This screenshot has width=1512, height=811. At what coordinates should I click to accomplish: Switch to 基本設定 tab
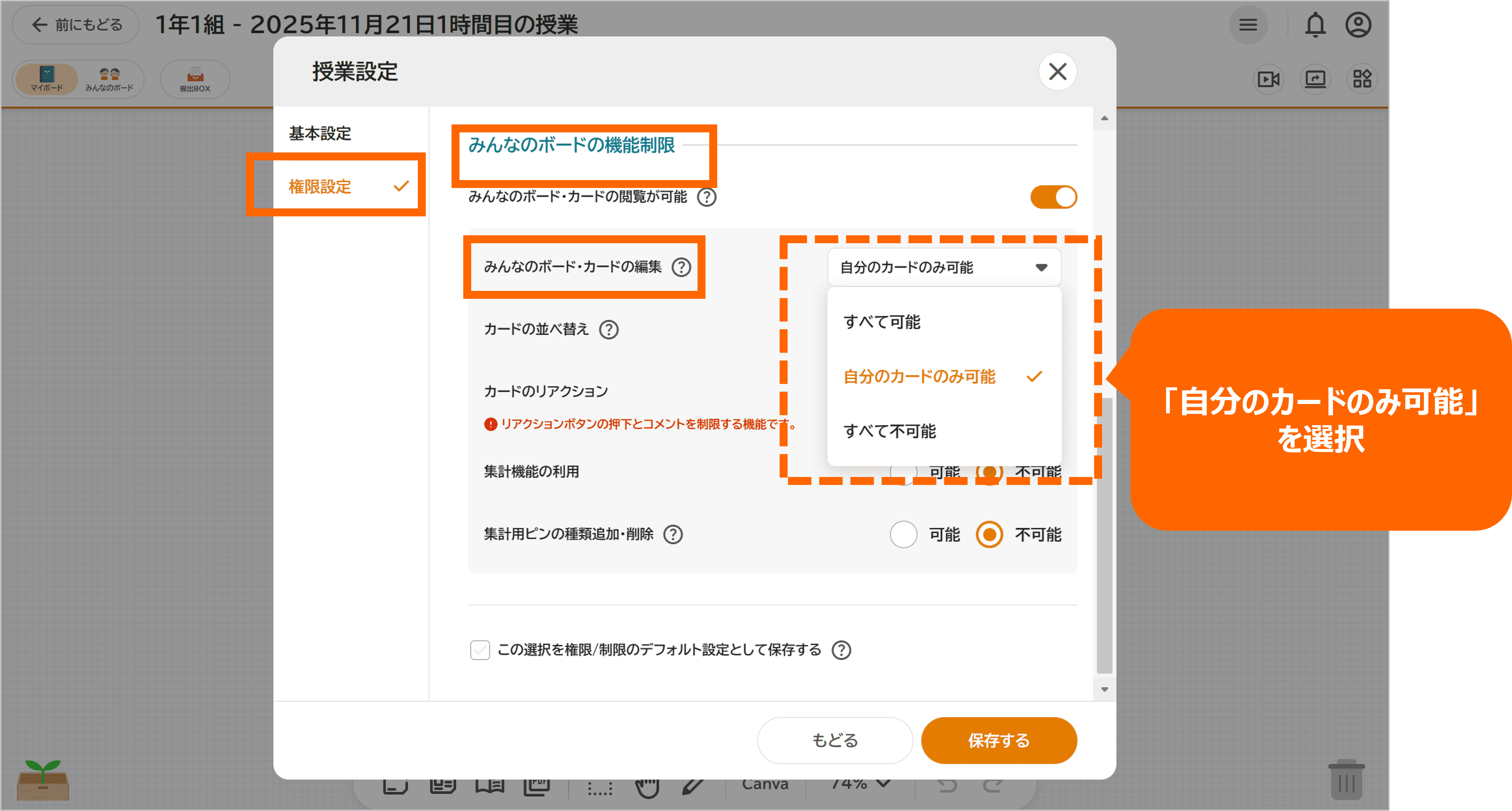[x=320, y=134]
